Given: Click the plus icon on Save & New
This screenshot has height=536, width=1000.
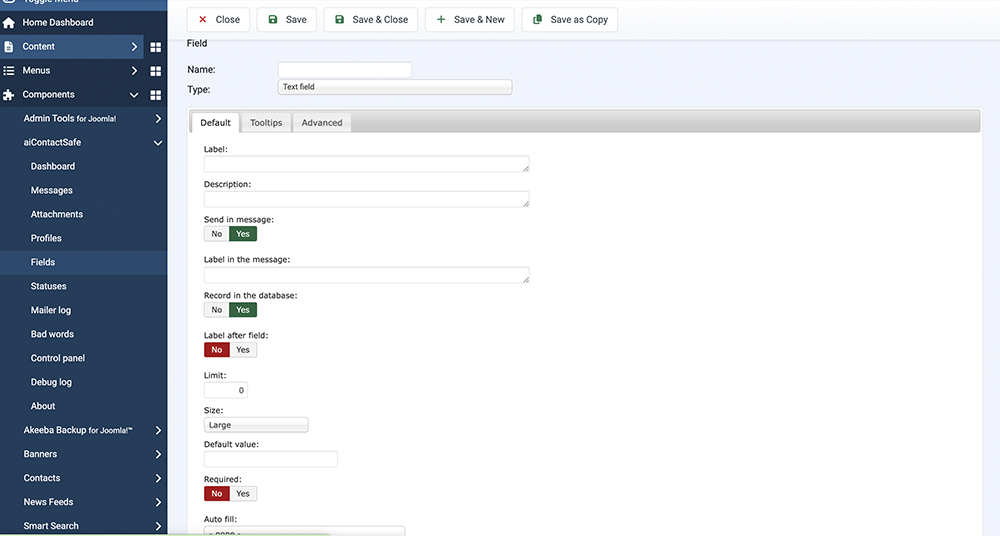Looking at the screenshot, I should tap(441, 20).
